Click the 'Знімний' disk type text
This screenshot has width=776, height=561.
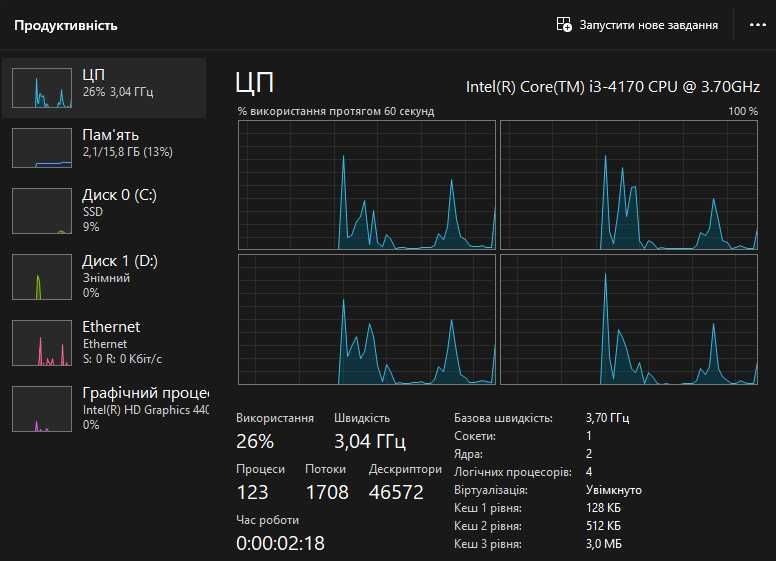(x=106, y=278)
